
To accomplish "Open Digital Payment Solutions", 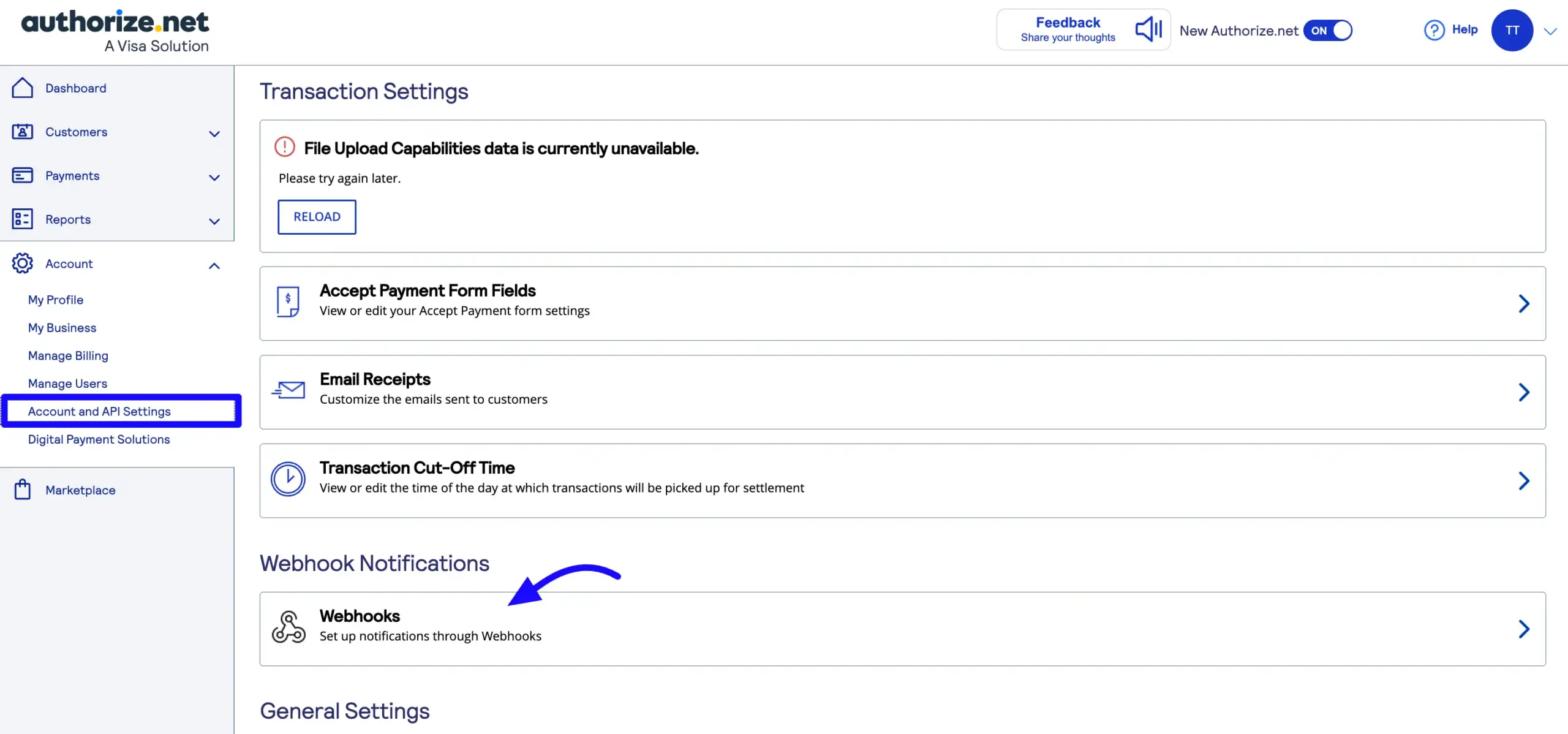I will [x=99, y=439].
